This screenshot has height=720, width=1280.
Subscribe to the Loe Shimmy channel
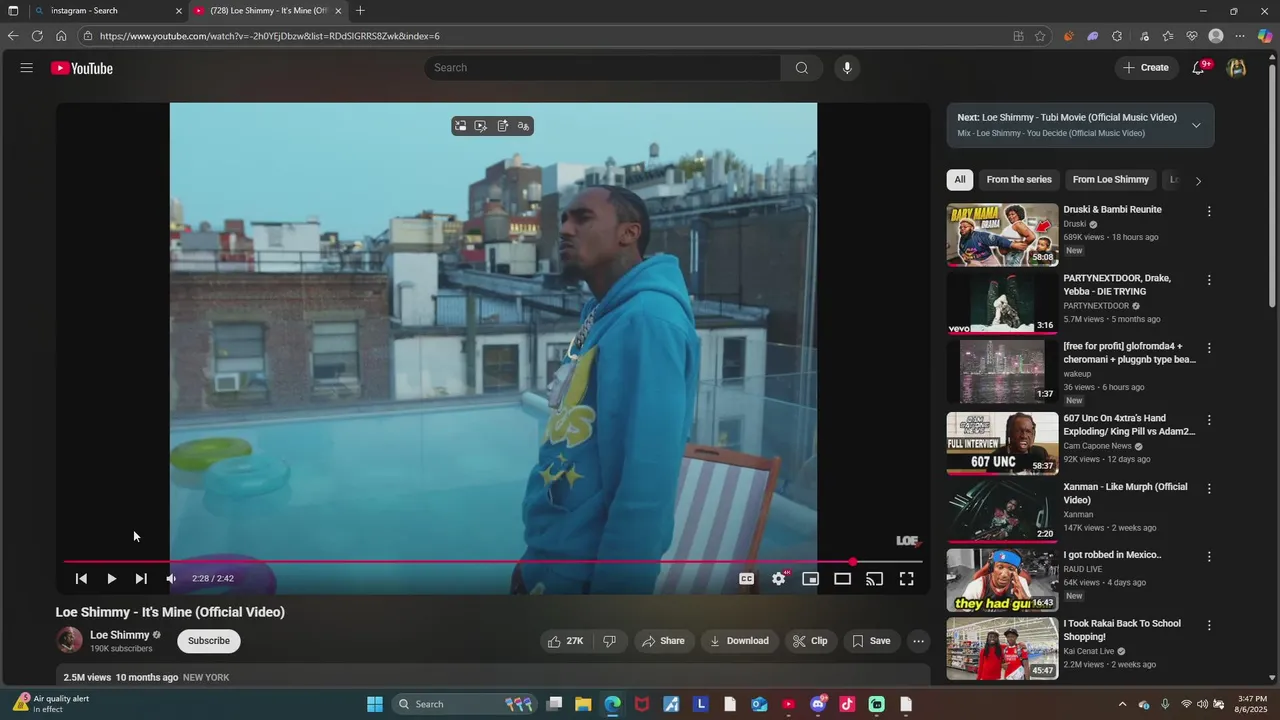click(x=209, y=641)
